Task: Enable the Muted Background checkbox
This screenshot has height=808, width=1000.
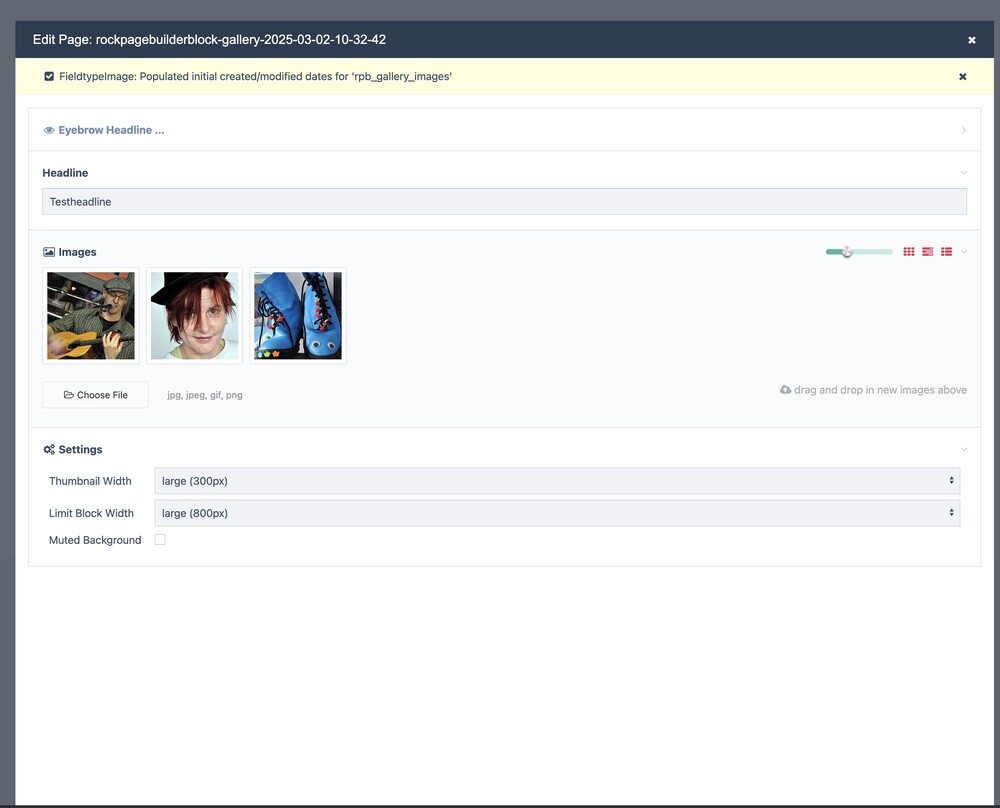Action: (160, 540)
